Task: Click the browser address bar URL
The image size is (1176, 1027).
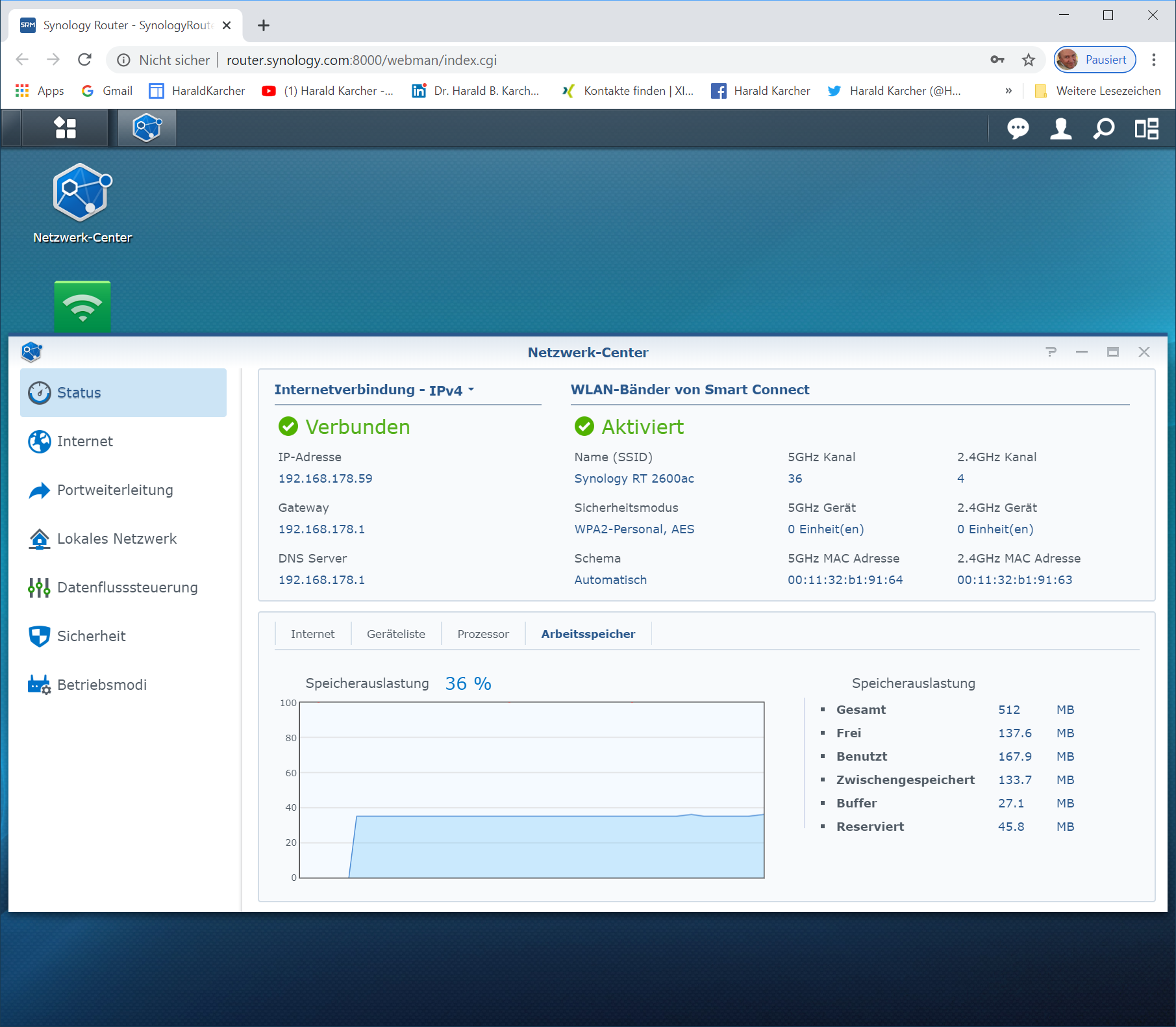Action: [x=361, y=60]
